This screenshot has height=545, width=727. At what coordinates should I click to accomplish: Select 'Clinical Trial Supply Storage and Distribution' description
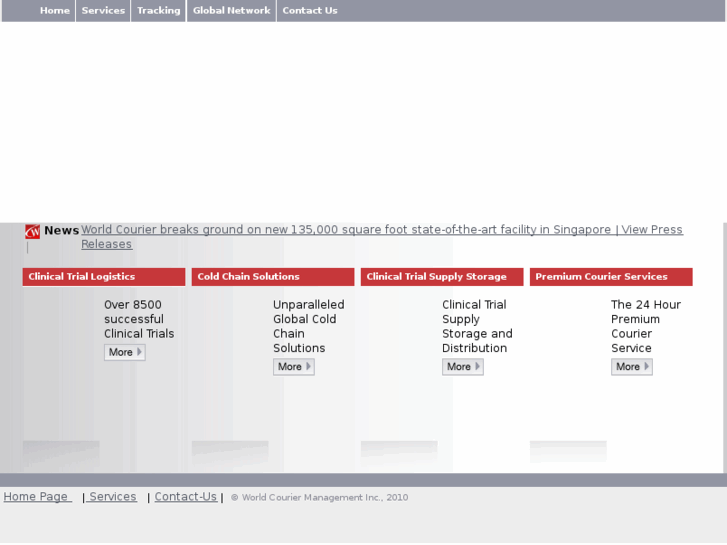(x=478, y=327)
